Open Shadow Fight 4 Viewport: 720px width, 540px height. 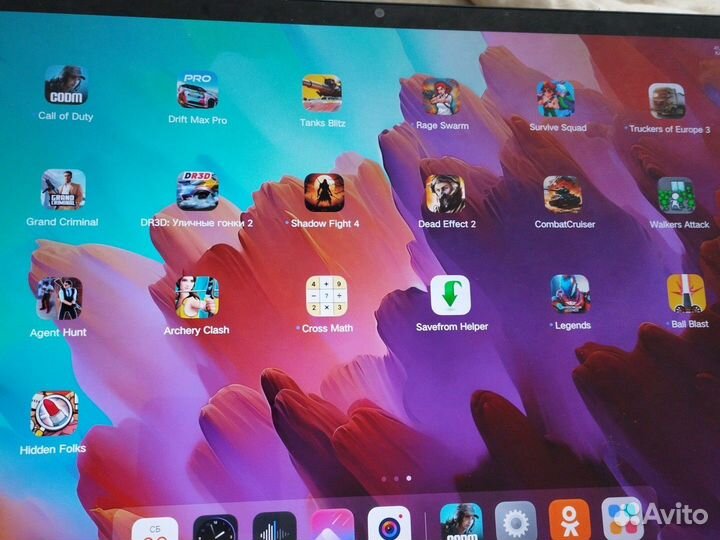(x=324, y=192)
